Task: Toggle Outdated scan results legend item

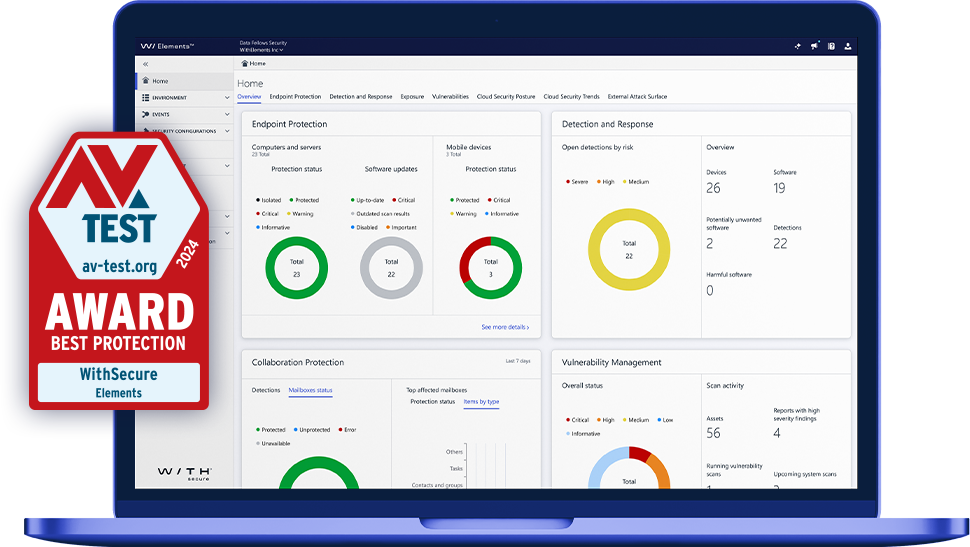Action: (x=380, y=213)
